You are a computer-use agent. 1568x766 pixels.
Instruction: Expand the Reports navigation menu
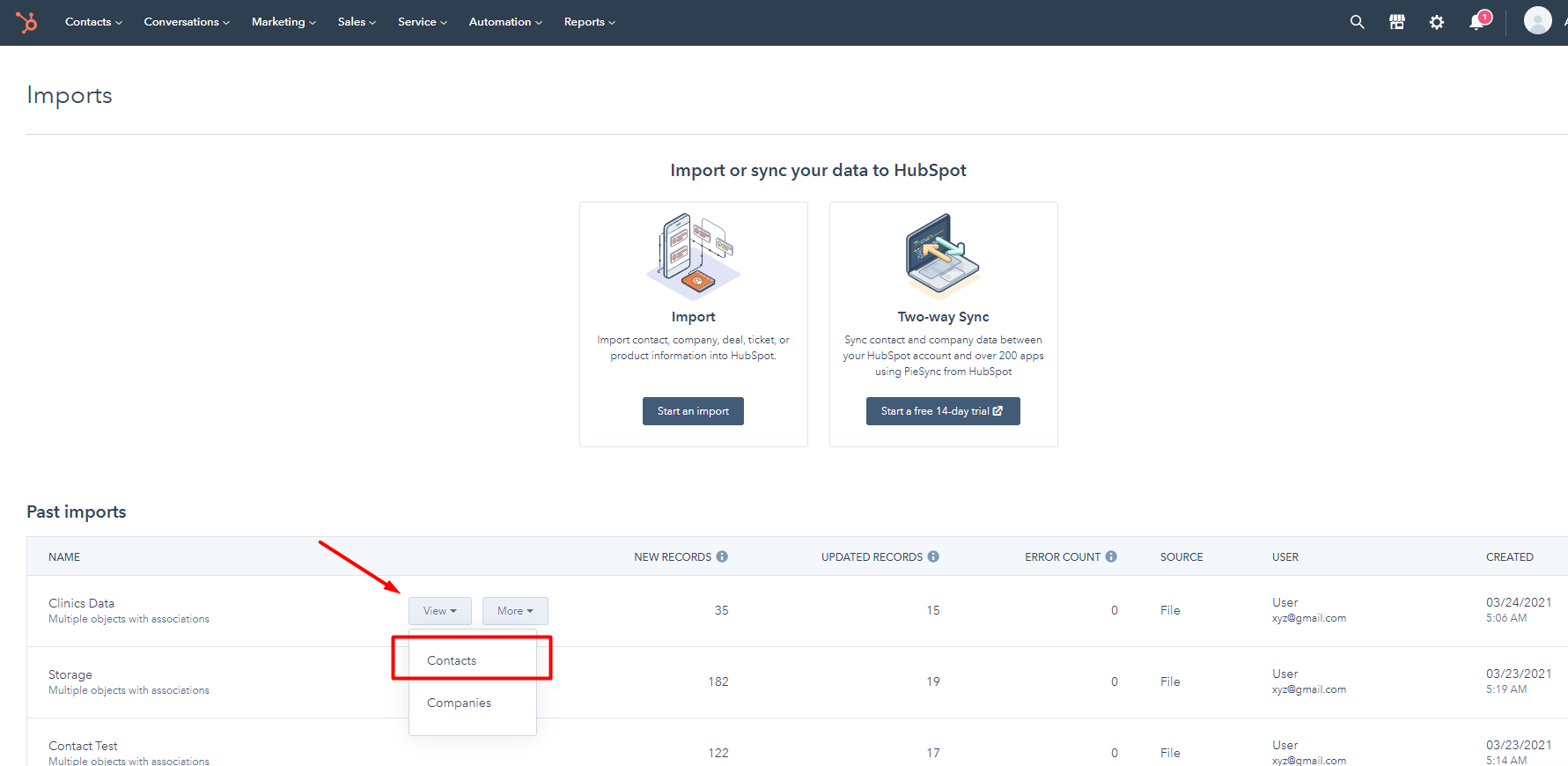590,22
